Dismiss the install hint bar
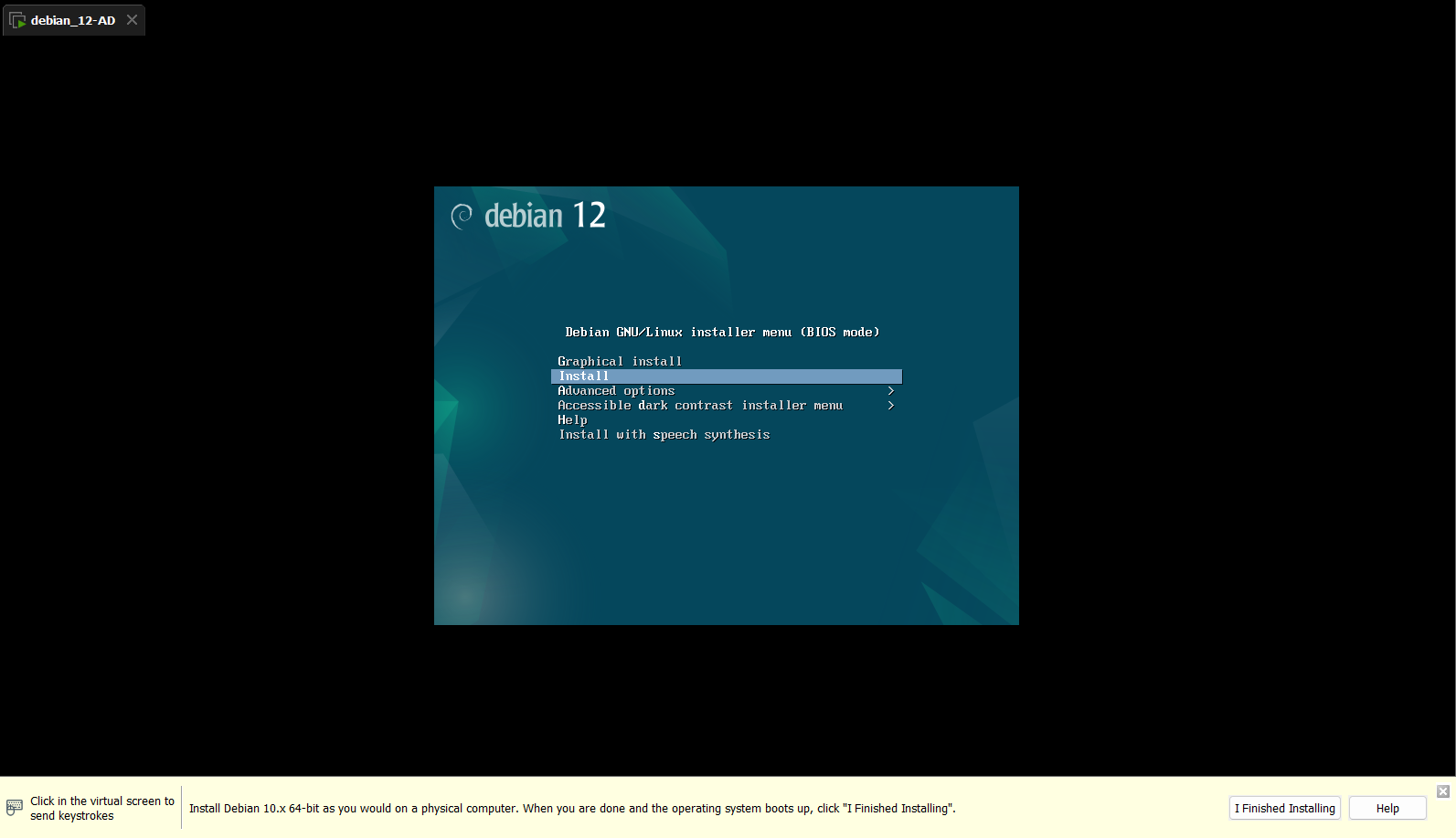 [x=1443, y=791]
